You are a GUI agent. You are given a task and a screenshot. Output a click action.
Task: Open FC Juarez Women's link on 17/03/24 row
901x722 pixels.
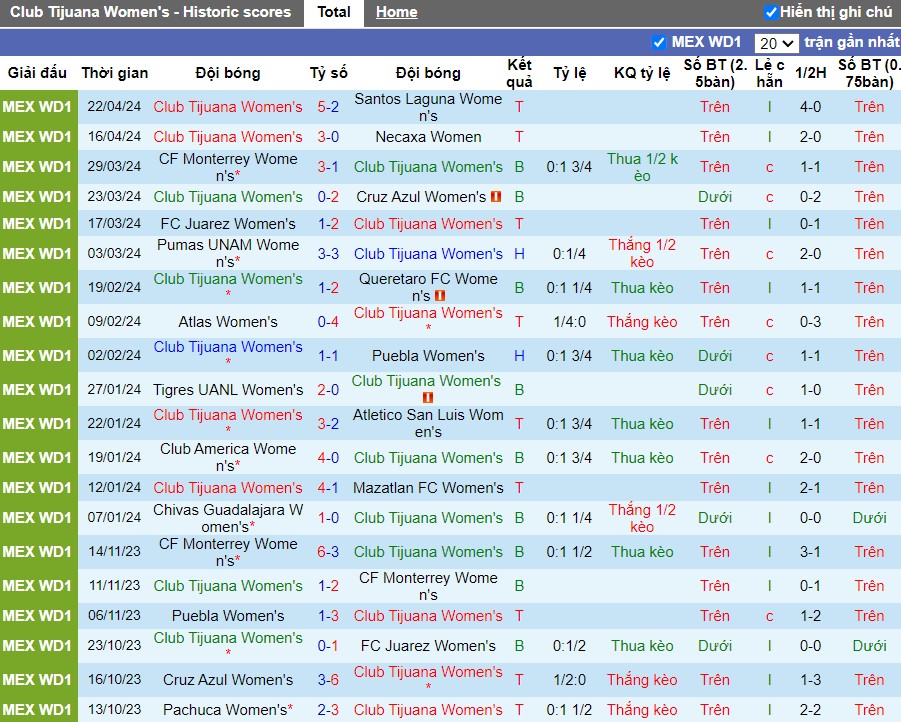tap(228, 224)
